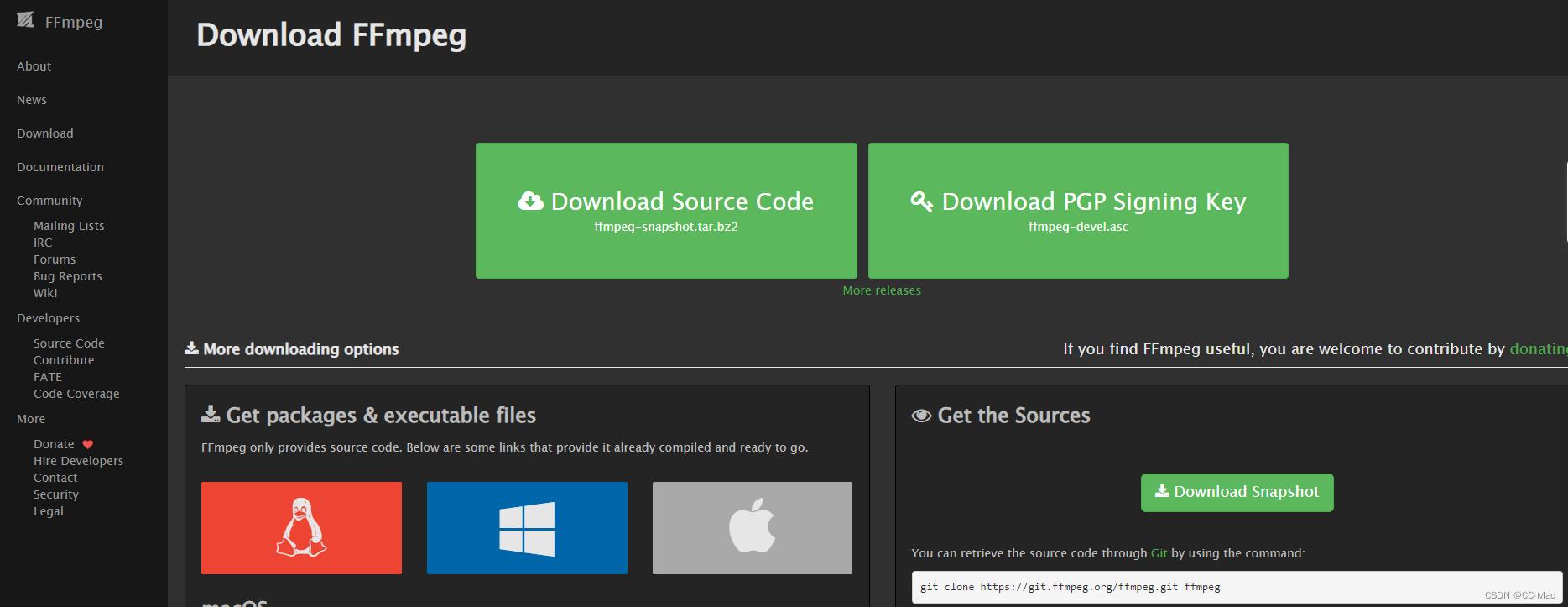Screen dimensions: 1568x607
Task: Select the More sidebar section
Action: point(31,419)
